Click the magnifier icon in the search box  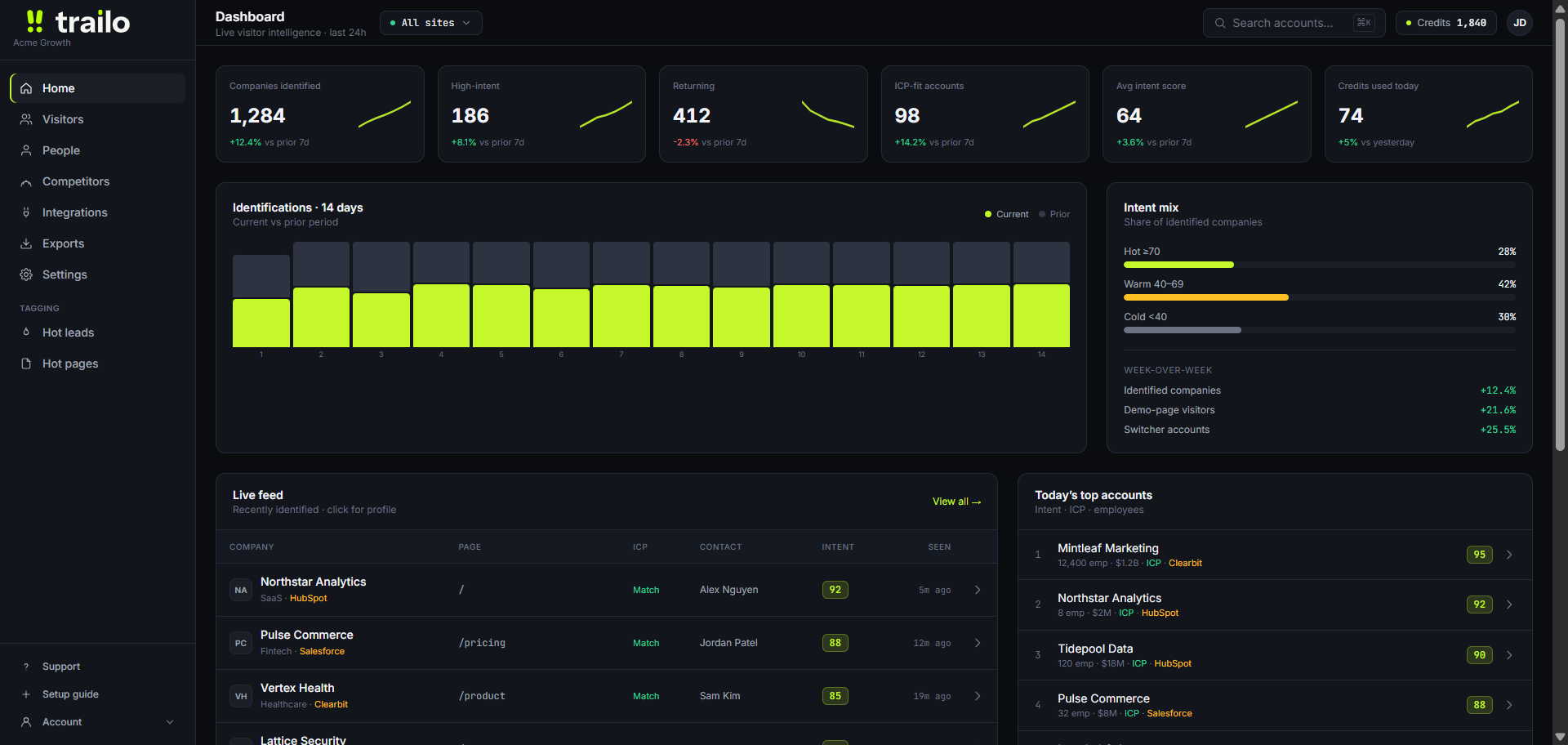[x=1220, y=23]
